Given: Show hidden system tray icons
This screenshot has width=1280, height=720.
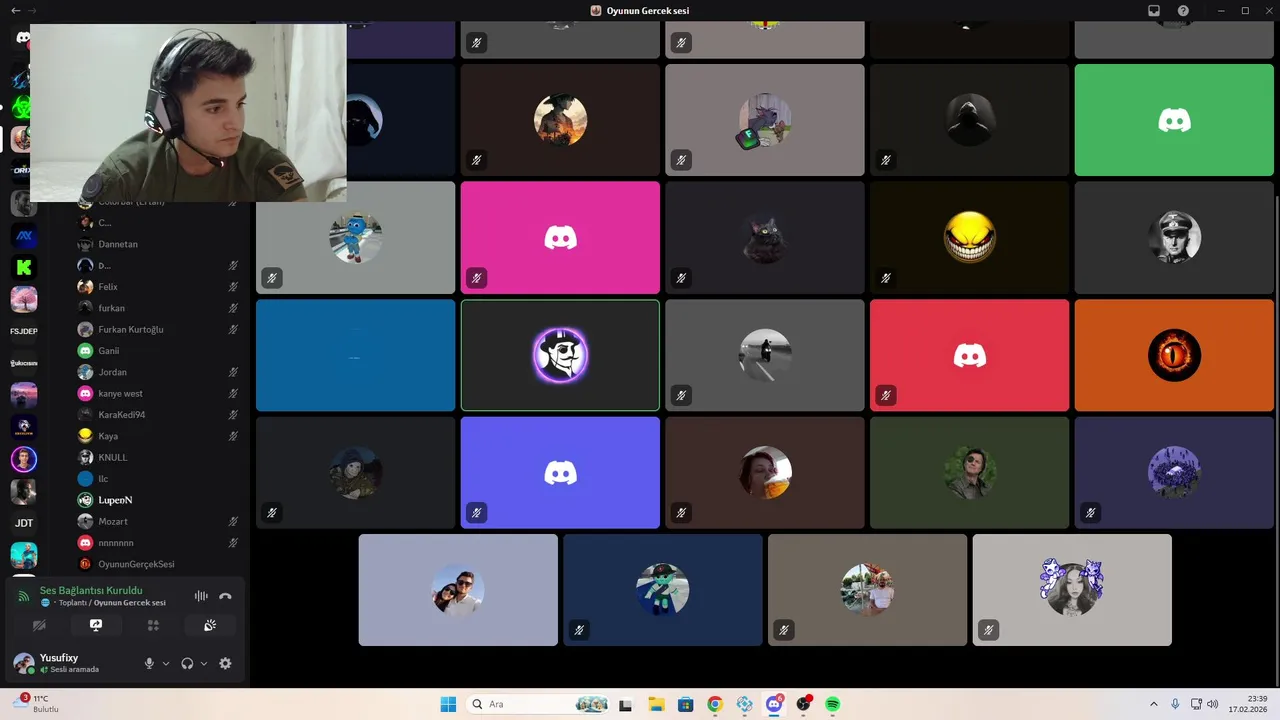Looking at the screenshot, I should click(x=1153, y=704).
